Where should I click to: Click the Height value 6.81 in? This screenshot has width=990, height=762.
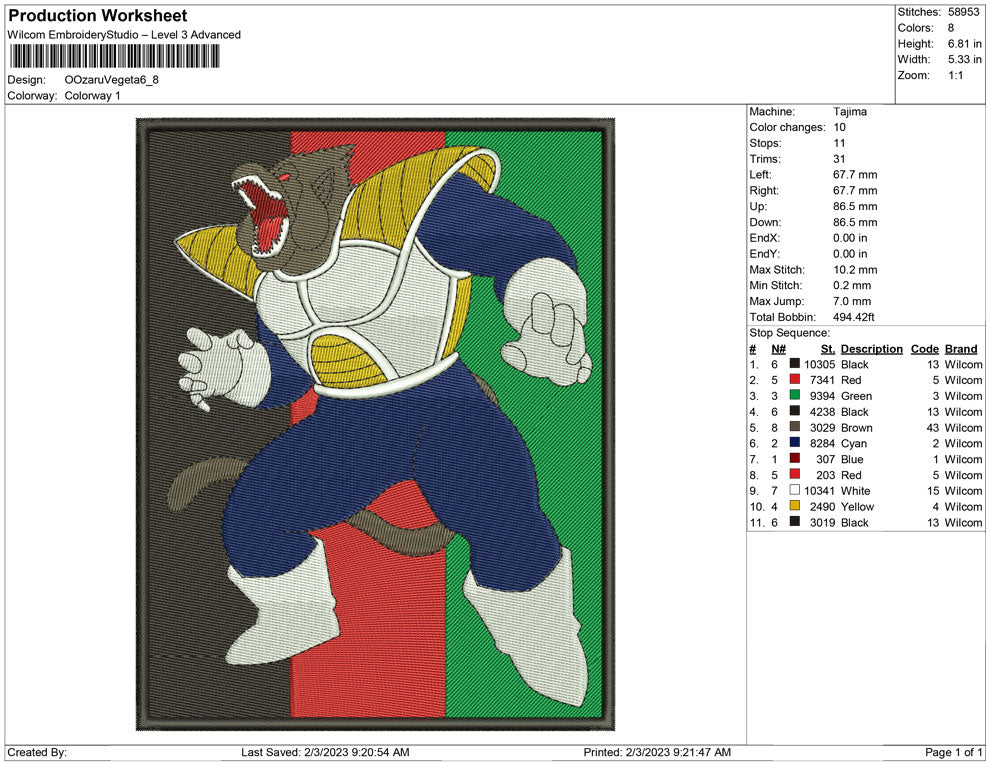click(965, 44)
